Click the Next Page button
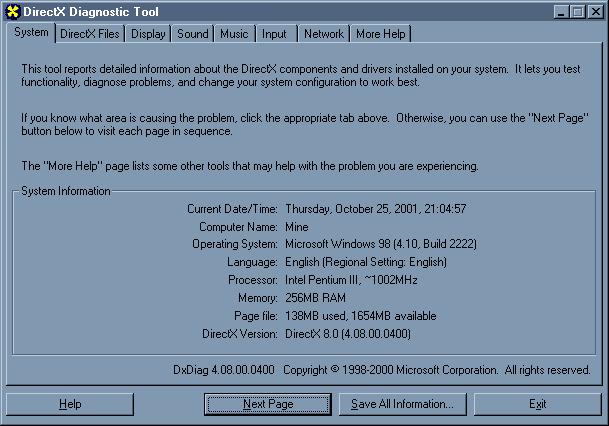The width and height of the screenshot is (609, 426). pos(268,404)
